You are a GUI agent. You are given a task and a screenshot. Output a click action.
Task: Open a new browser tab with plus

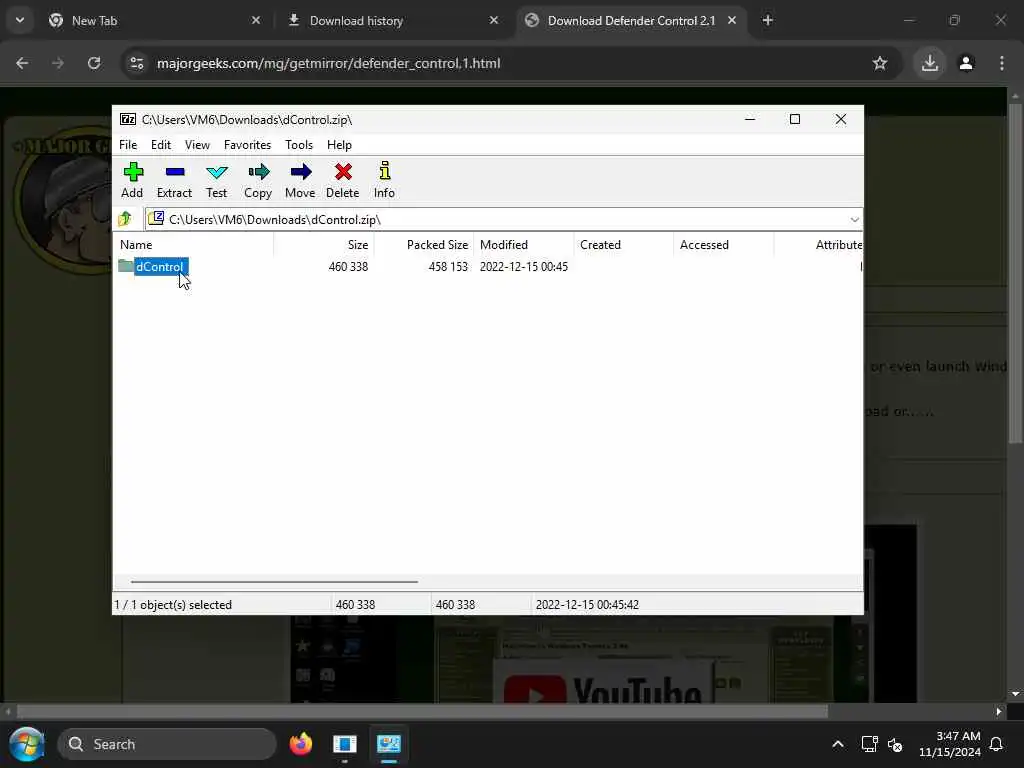point(768,21)
